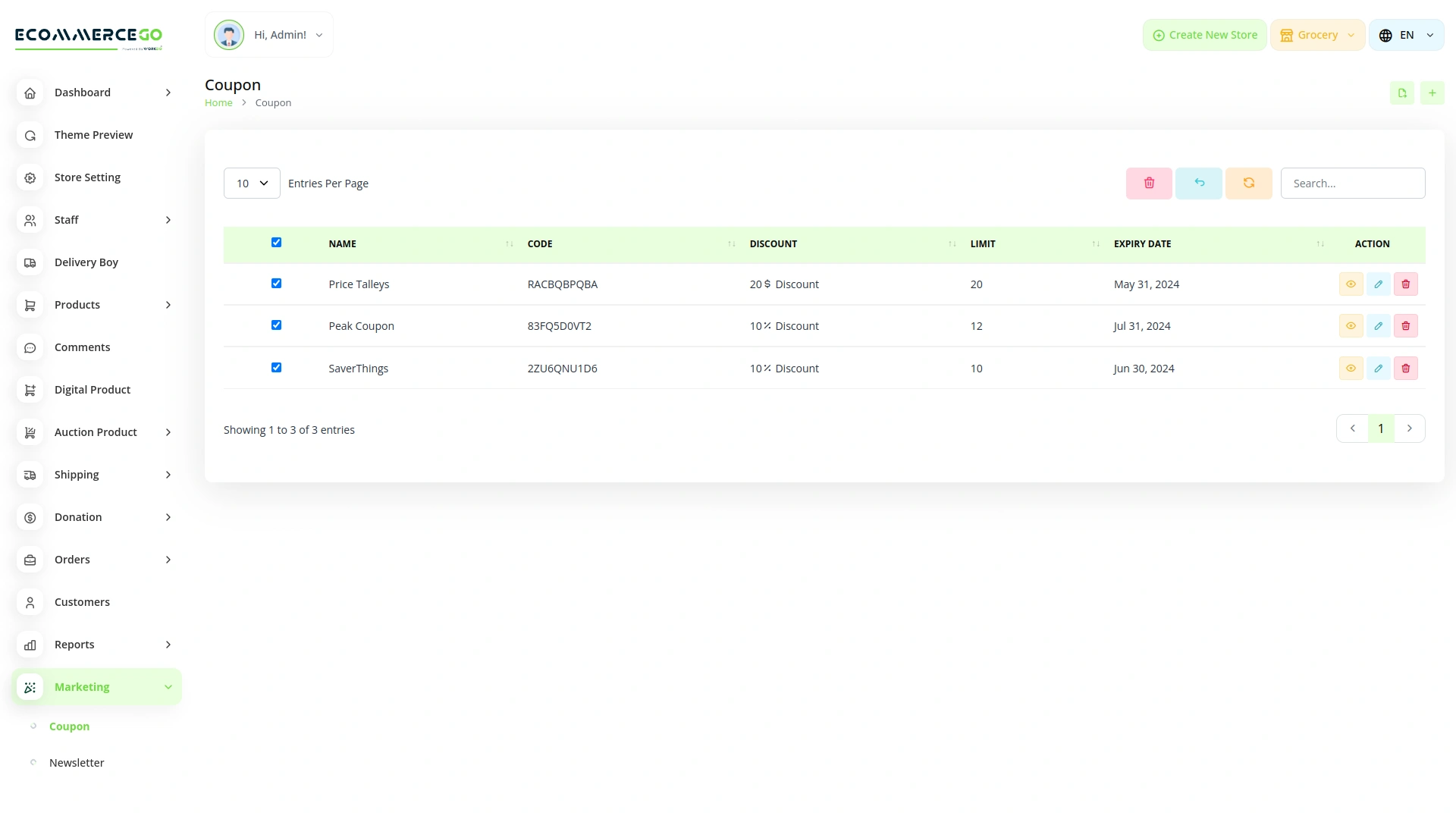This screenshot has width=1456, height=819.
Task: Click the refresh icon next to search box
Action: pyautogui.click(x=1248, y=183)
